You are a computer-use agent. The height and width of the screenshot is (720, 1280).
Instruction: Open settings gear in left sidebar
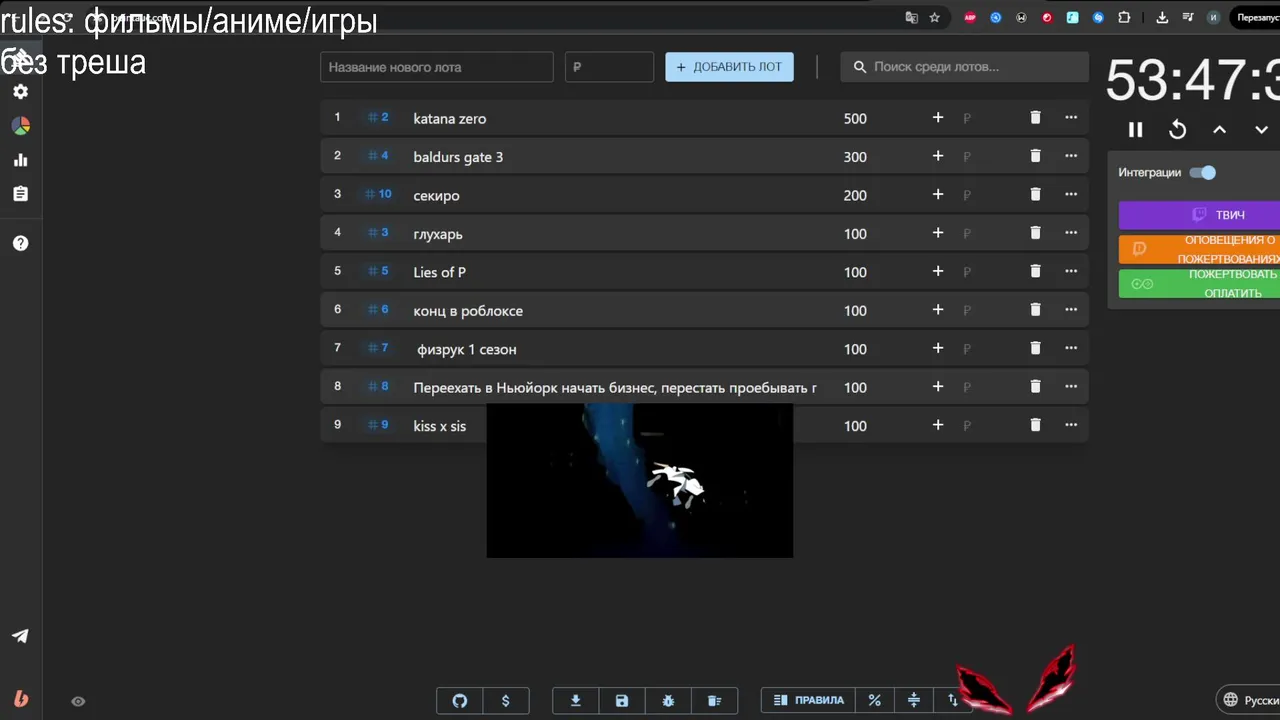coord(20,91)
